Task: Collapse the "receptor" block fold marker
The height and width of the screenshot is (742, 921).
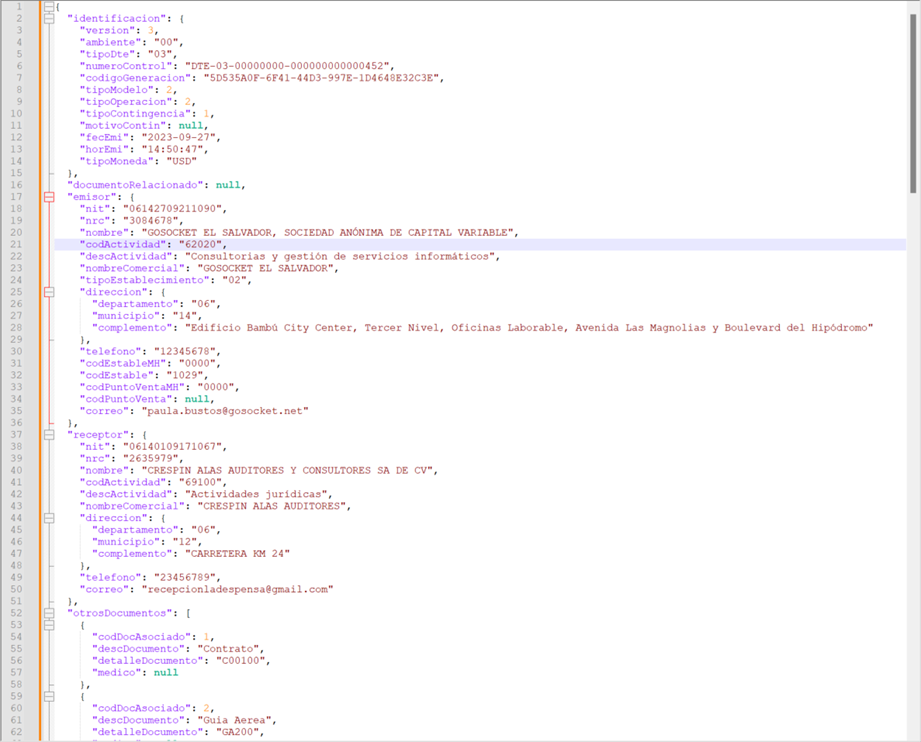Action: point(49,435)
